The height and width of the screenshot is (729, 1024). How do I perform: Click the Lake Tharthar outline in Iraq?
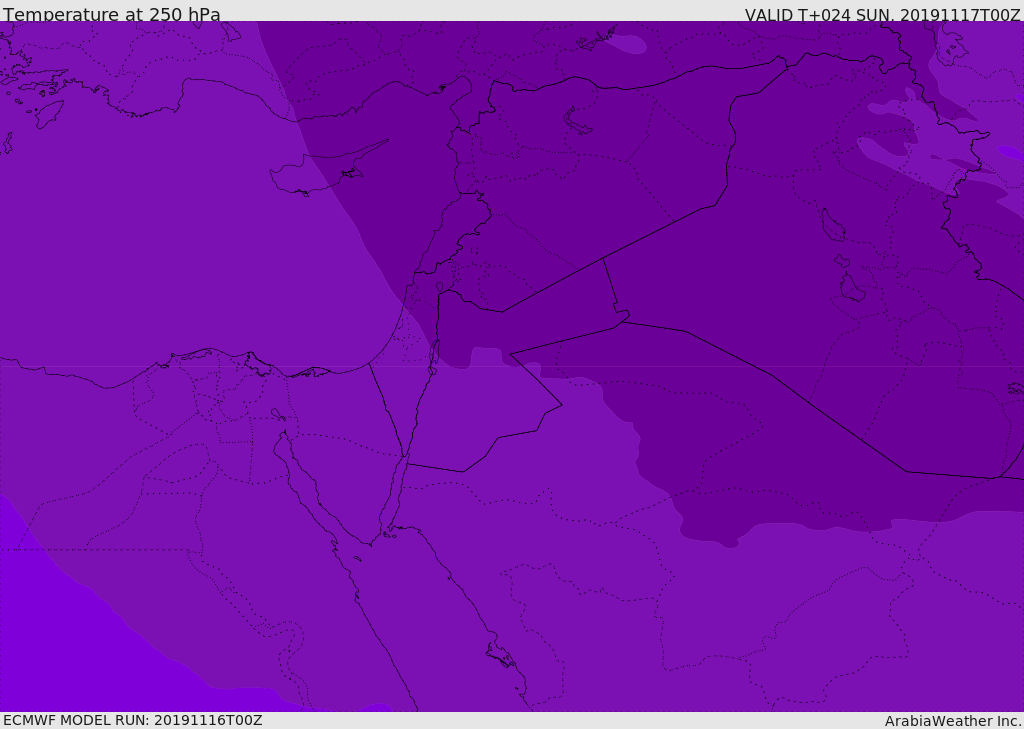[x=832, y=226]
